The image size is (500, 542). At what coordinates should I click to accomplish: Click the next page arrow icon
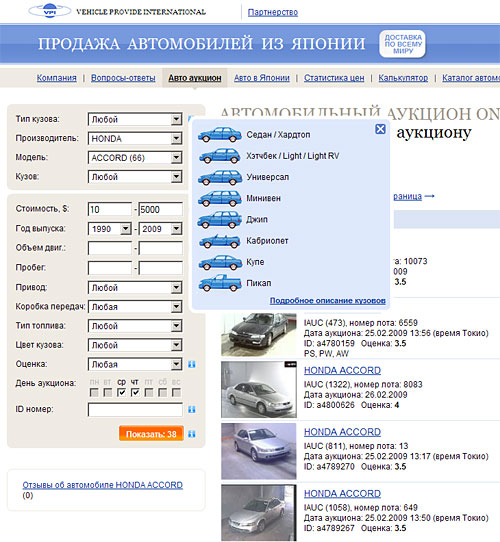tap(429, 196)
